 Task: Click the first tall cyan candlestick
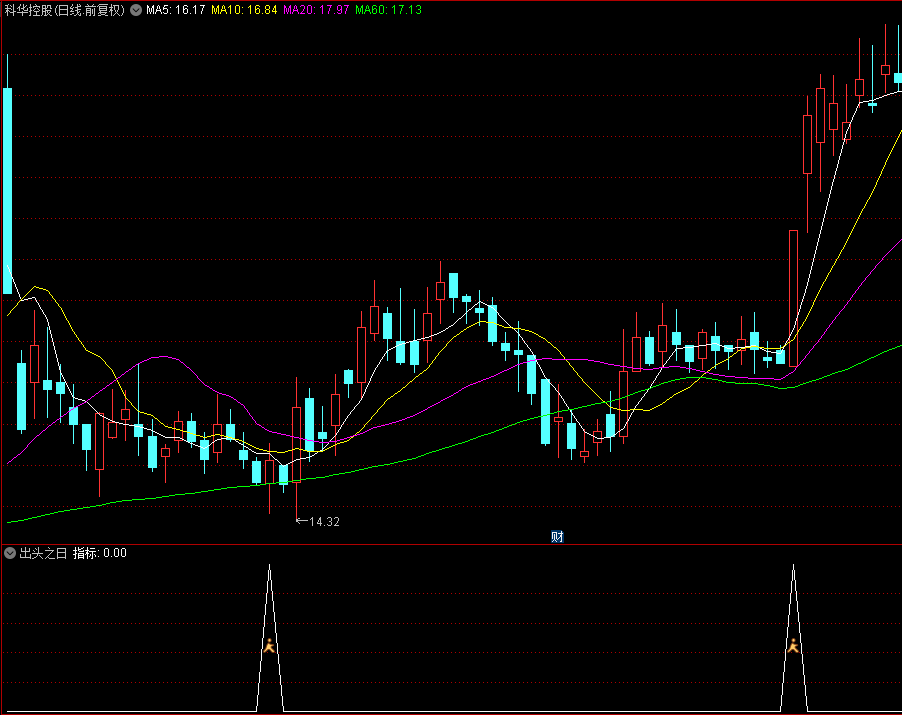tap(7, 191)
